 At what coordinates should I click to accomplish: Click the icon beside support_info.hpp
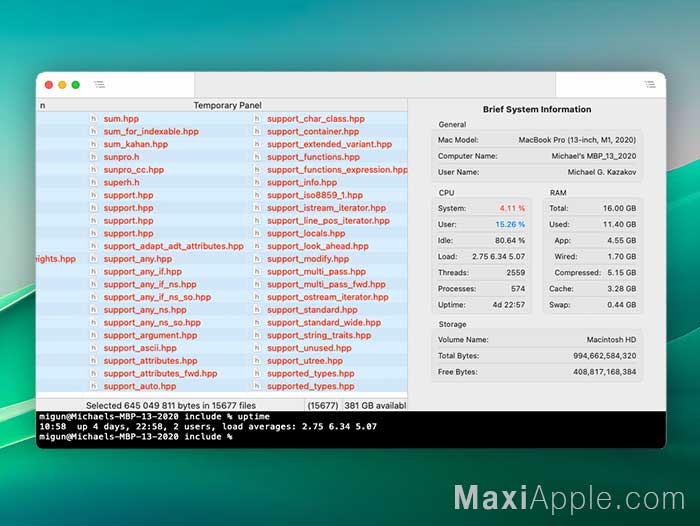click(257, 182)
